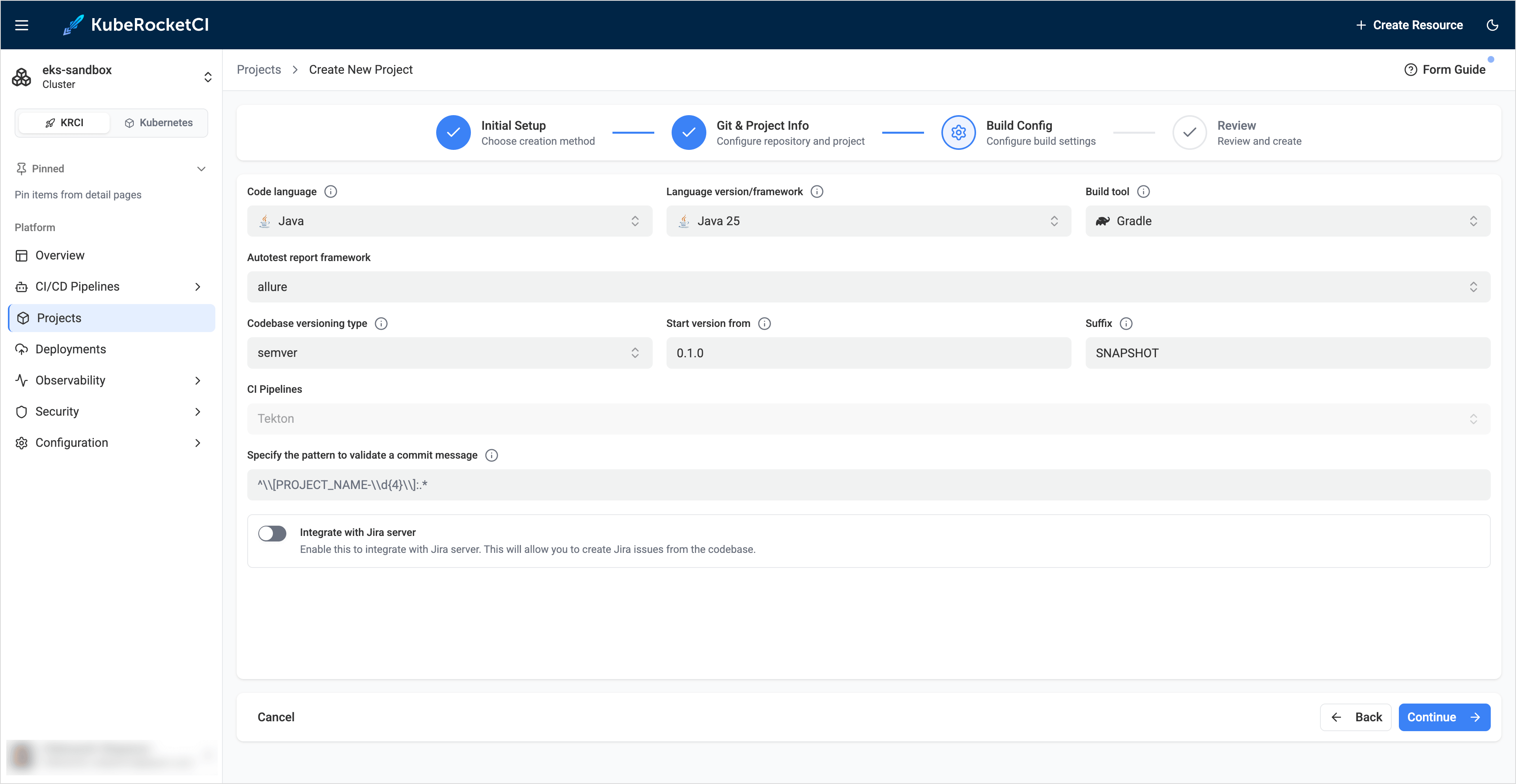Expand the Observability chevron
The width and height of the screenshot is (1516, 784).
pyautogui.click(x=198, y=380)
